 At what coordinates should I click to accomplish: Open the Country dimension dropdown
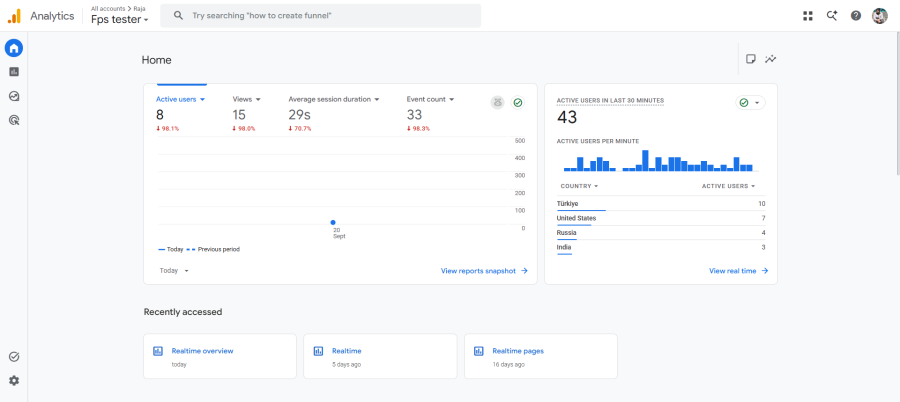click(579, 186)
